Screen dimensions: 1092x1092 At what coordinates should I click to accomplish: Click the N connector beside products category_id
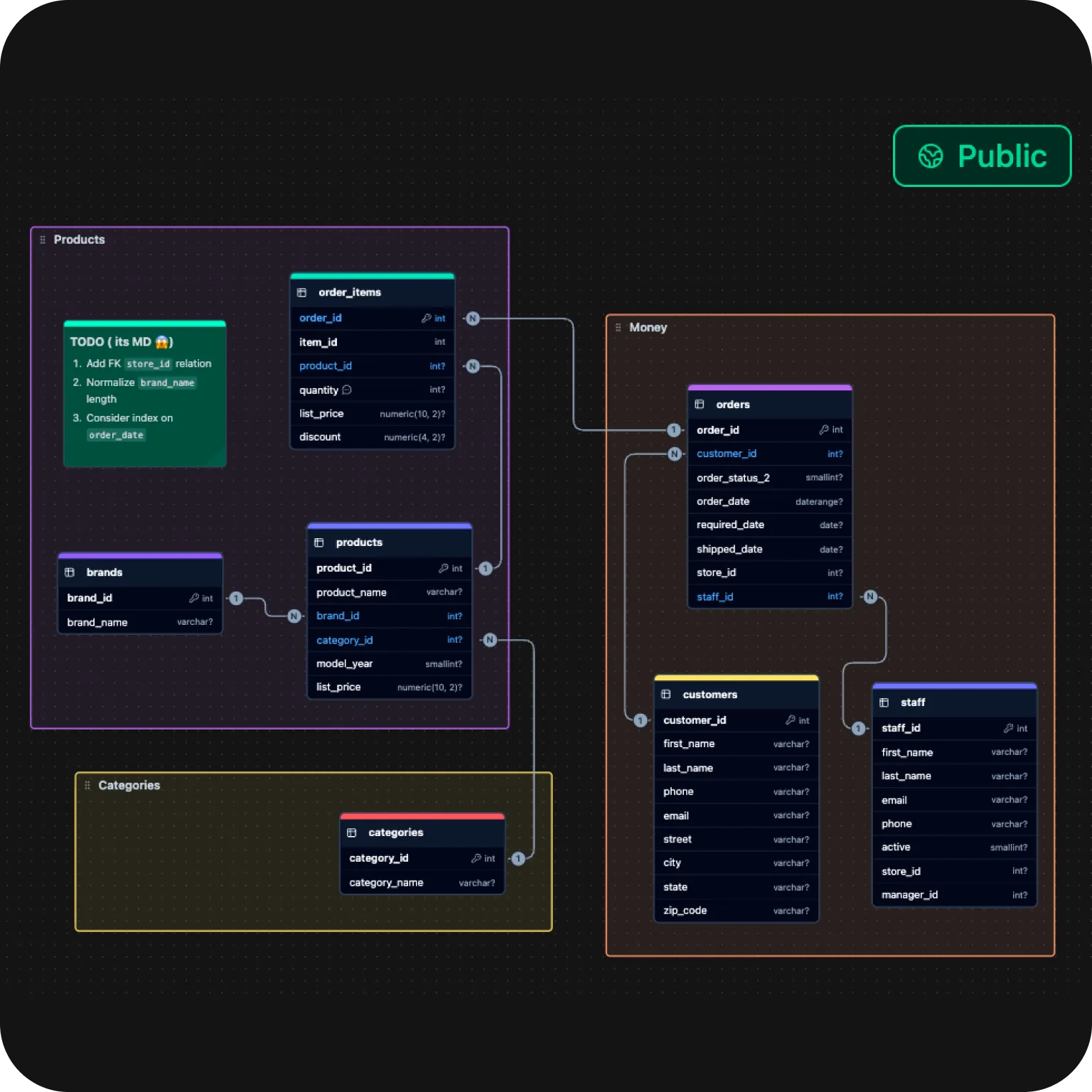[490, 640]
